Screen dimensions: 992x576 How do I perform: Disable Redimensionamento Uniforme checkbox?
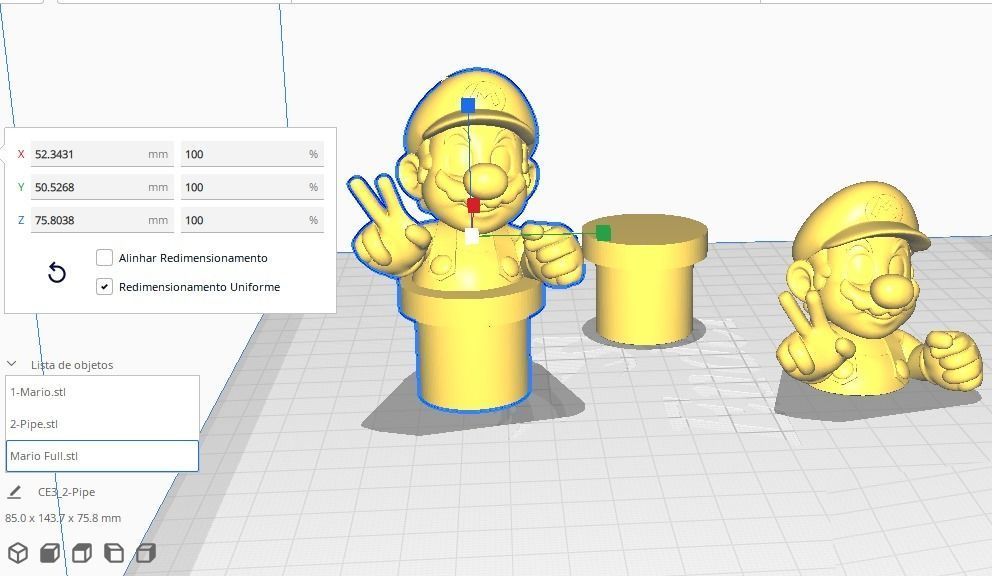click(104, 287)
